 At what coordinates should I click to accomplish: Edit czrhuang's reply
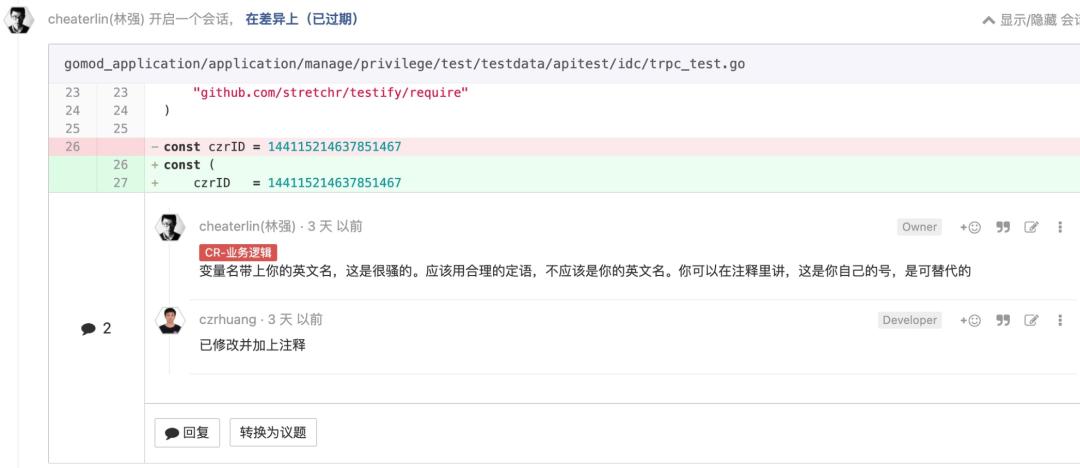(1031, 321)
